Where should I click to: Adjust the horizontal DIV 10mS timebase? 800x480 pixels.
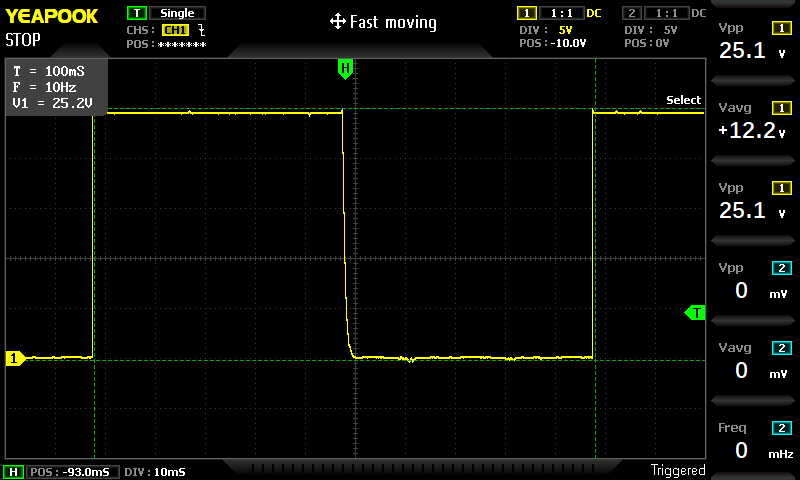pyautogui.click(x=156, y=471)
